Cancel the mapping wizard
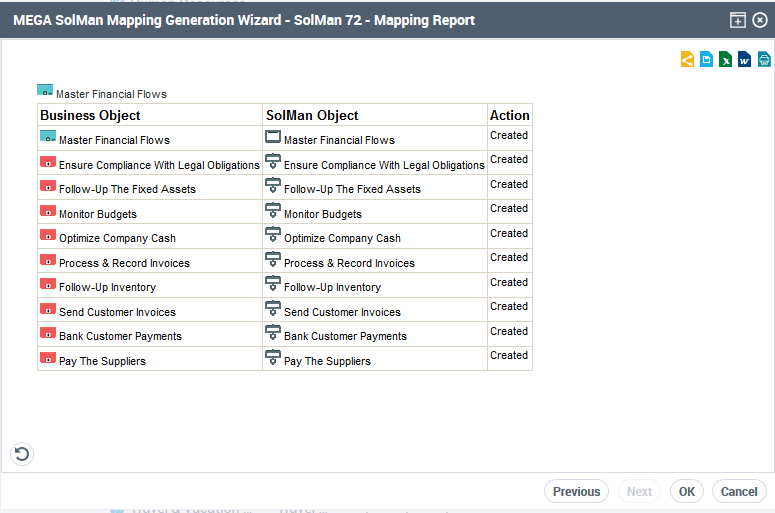 (x=739, y=491)
